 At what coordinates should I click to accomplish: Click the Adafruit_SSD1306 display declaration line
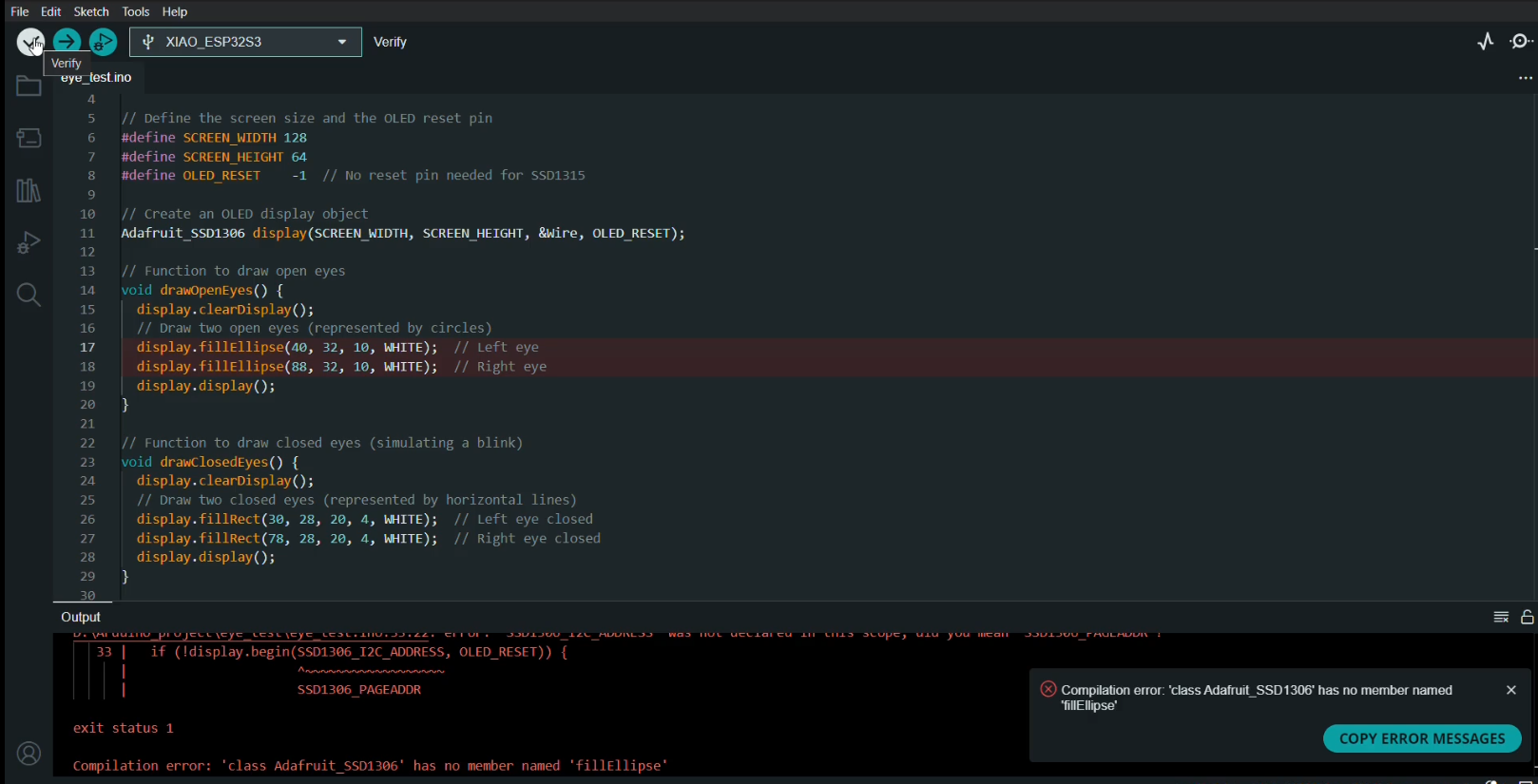403,233
